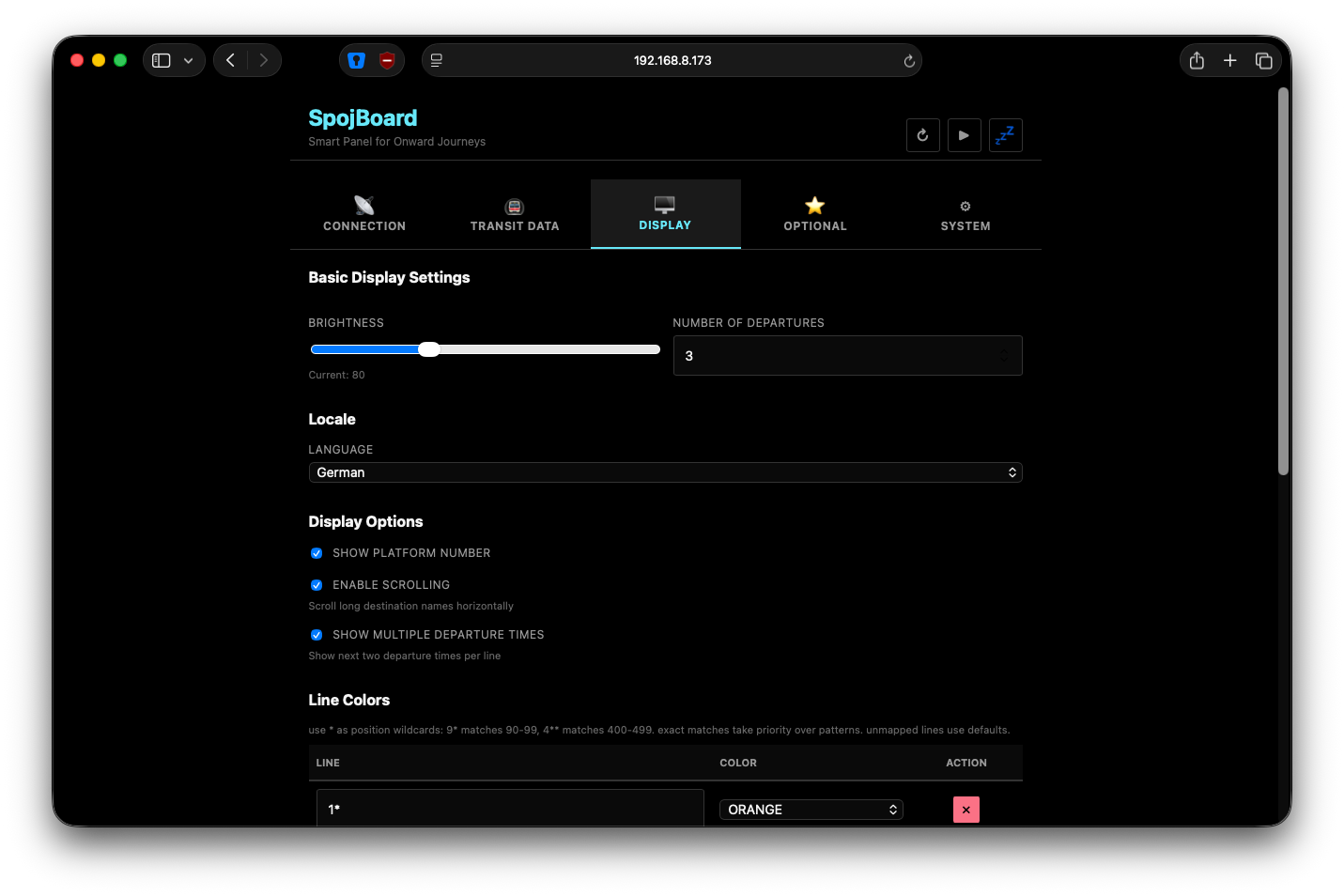Delete the 1* line color row

966,810
